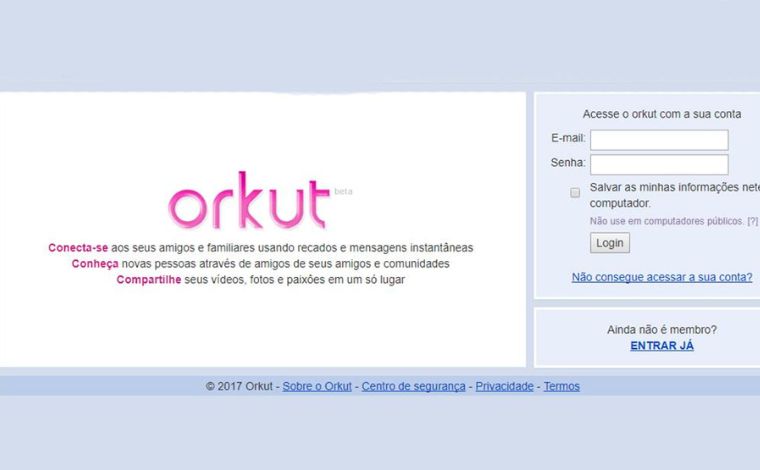Click the 'E-mail:' field label
The height and width of the screenshot is (470, 760).
568,138
